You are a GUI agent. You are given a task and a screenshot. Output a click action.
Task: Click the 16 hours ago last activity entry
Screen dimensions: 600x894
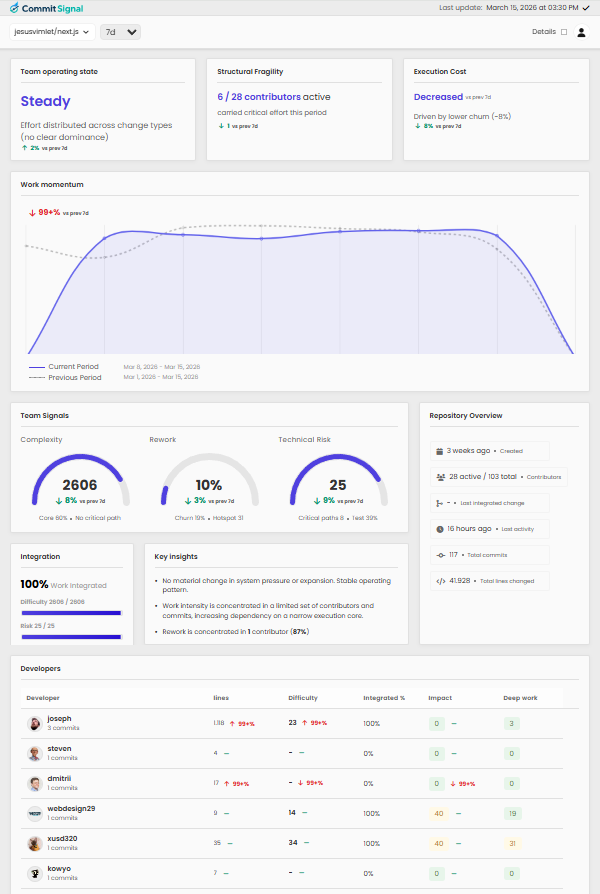[490, 529]
